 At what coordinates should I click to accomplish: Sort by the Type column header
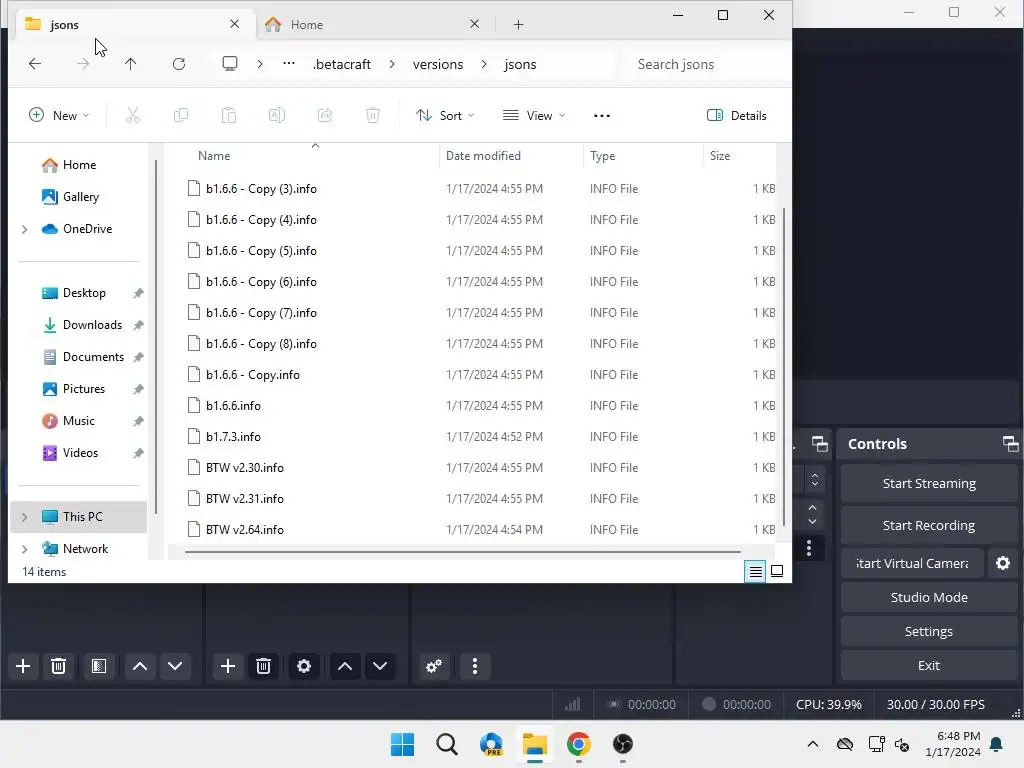click(x=603, y=156)
